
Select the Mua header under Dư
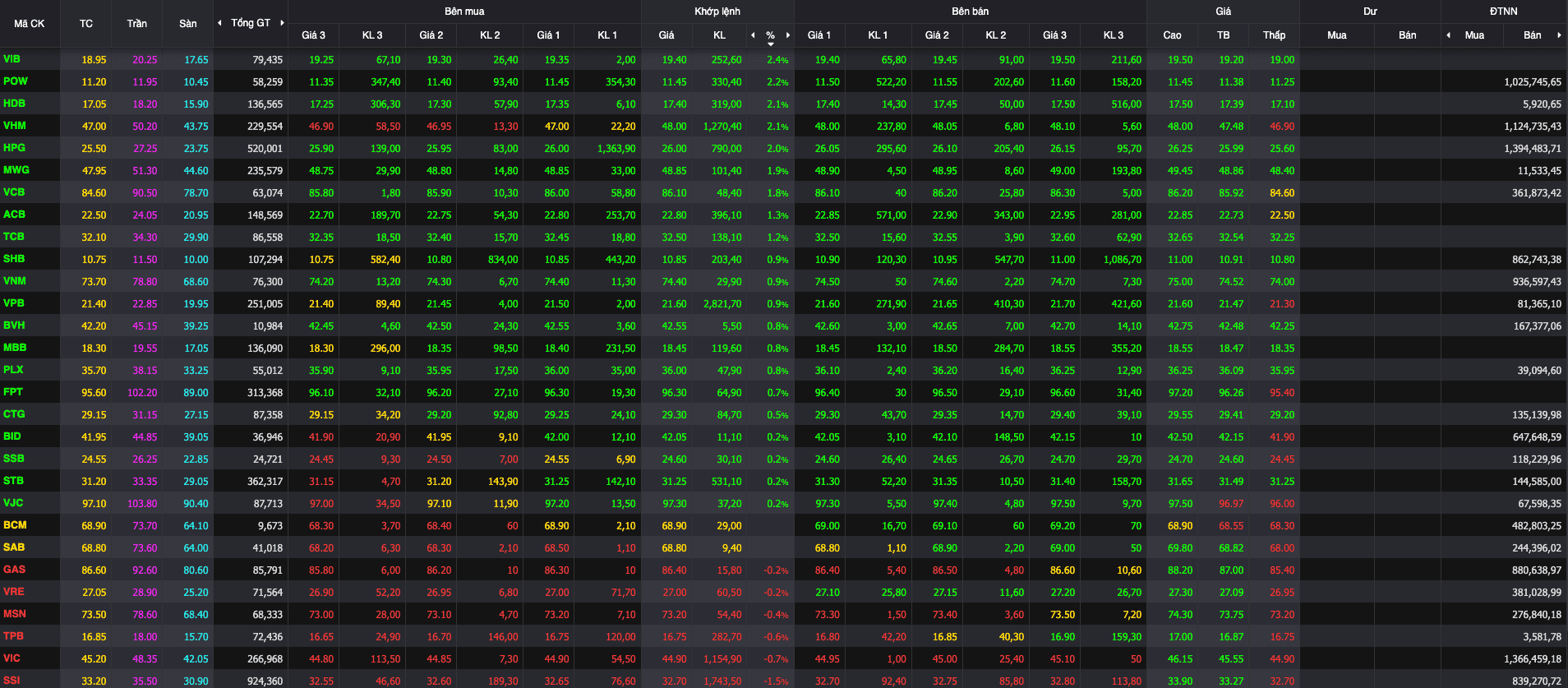point(1337,35)
